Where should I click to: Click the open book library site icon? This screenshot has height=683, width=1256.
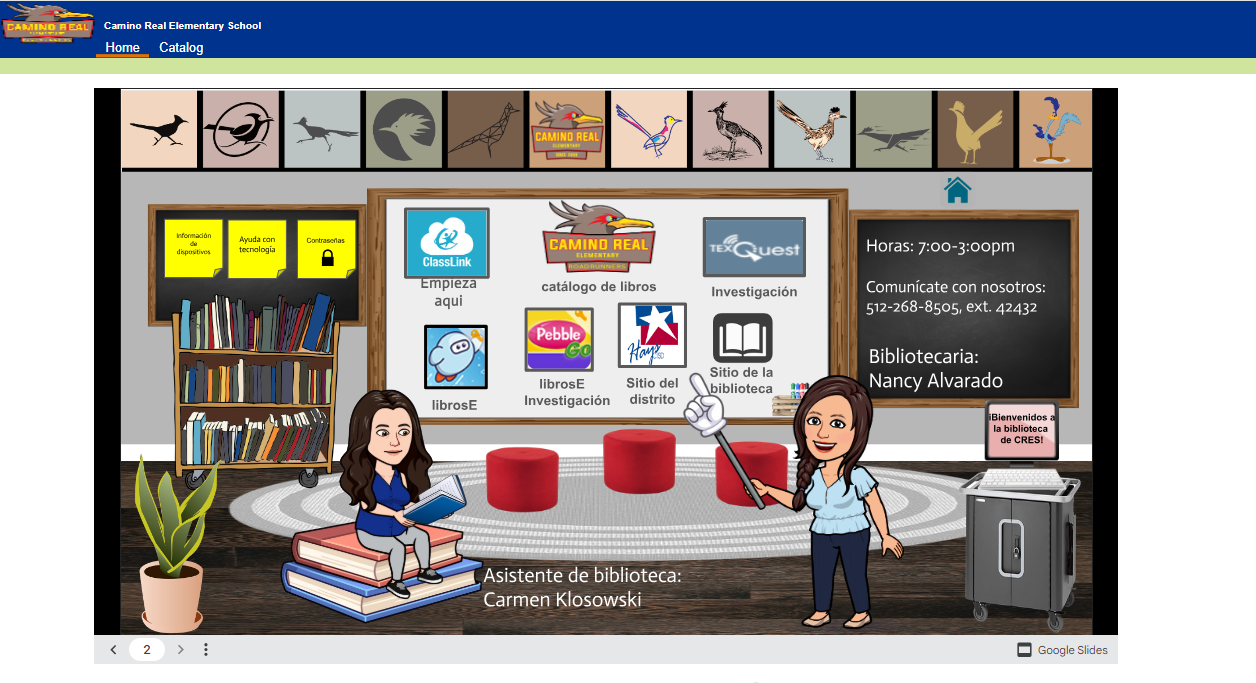pyautogui.click(x=742, y=338)
